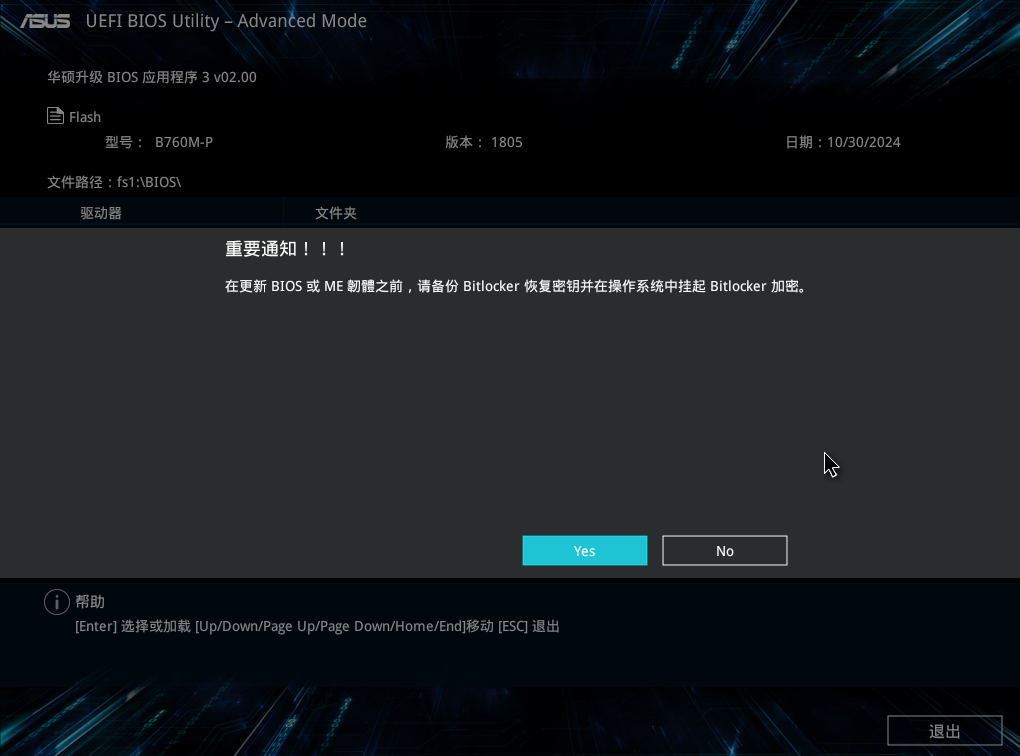Click the 重要通知 dialog heading
Image resolution: width=1020 pixels, height=756 pixels.
coord(286,249)
